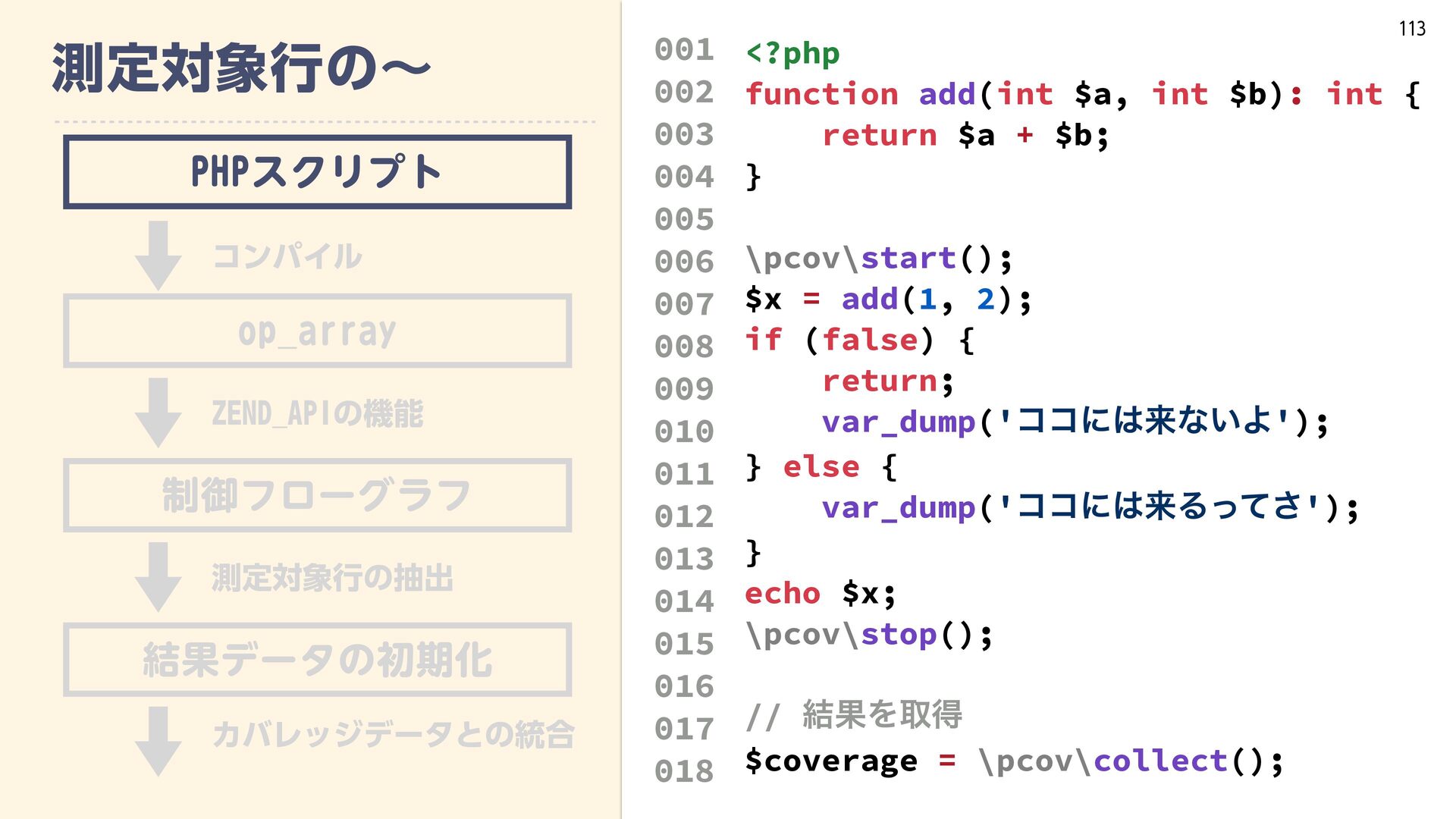
Task: Click the else keyword on line 011
Action: coord(821,466)
